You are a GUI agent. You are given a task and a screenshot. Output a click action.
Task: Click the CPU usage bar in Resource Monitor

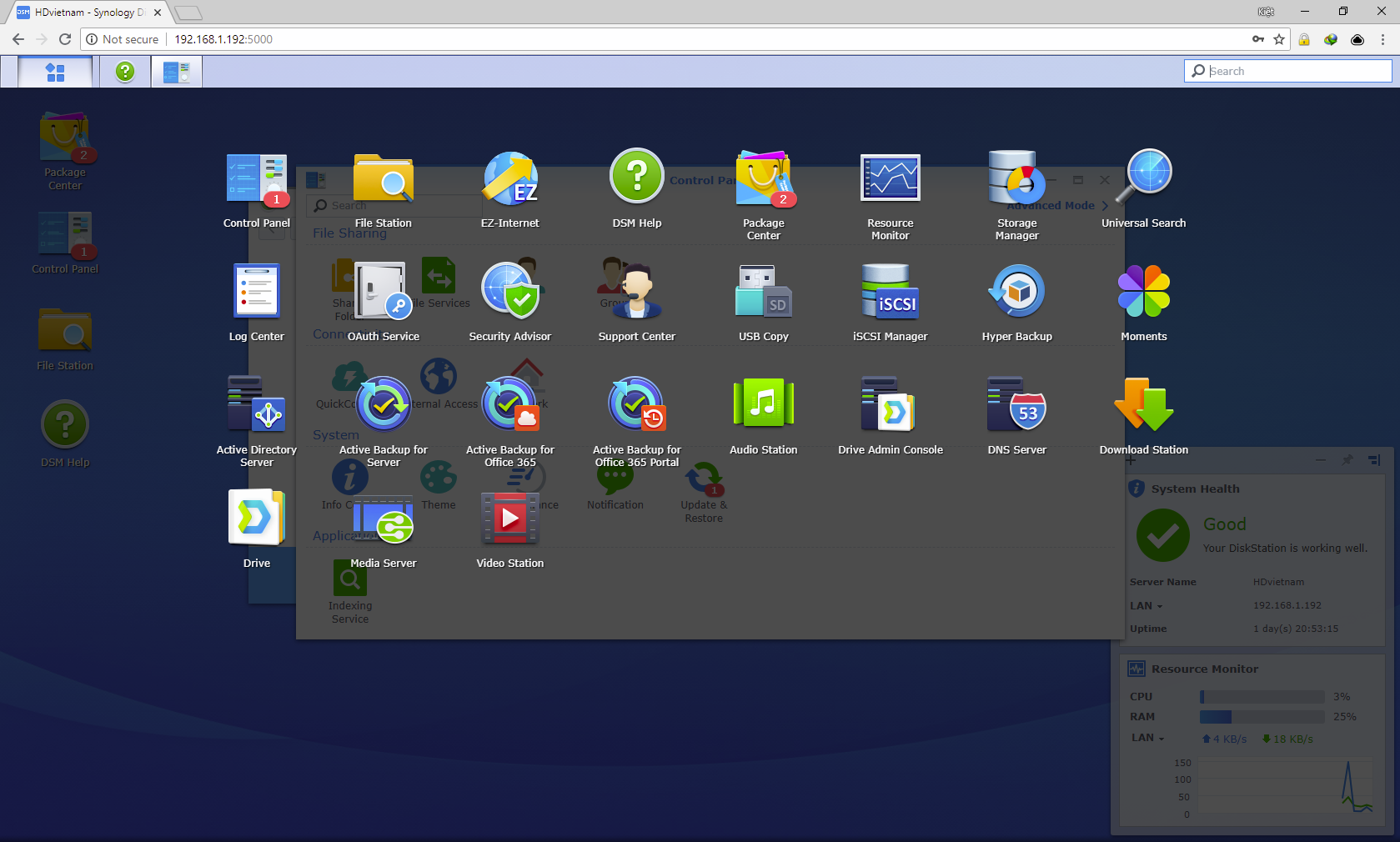coord(1262,697)
